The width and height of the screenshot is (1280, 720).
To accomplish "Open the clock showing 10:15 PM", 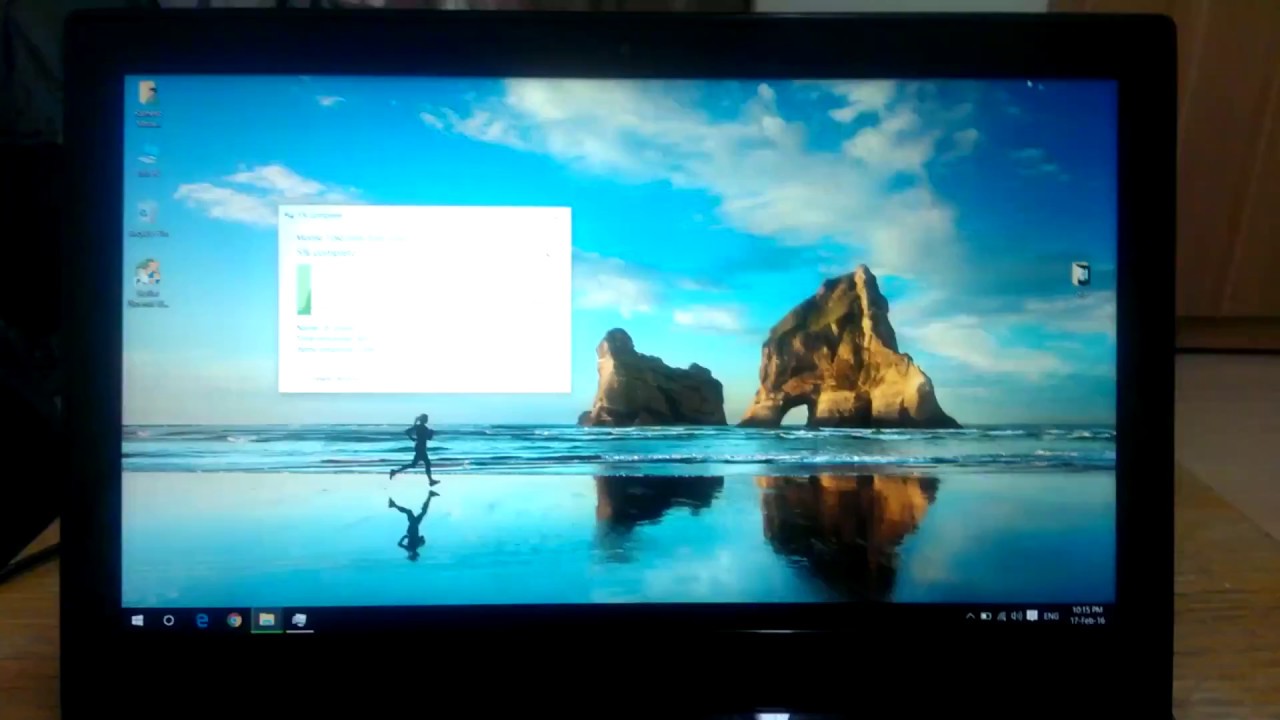I will (x=1087, y=615).
